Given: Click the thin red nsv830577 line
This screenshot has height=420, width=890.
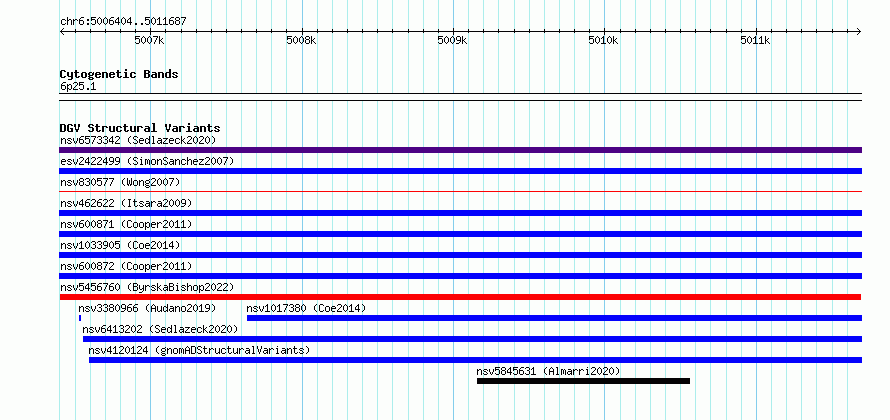Looking at the screenshot, I should point(460,192).
